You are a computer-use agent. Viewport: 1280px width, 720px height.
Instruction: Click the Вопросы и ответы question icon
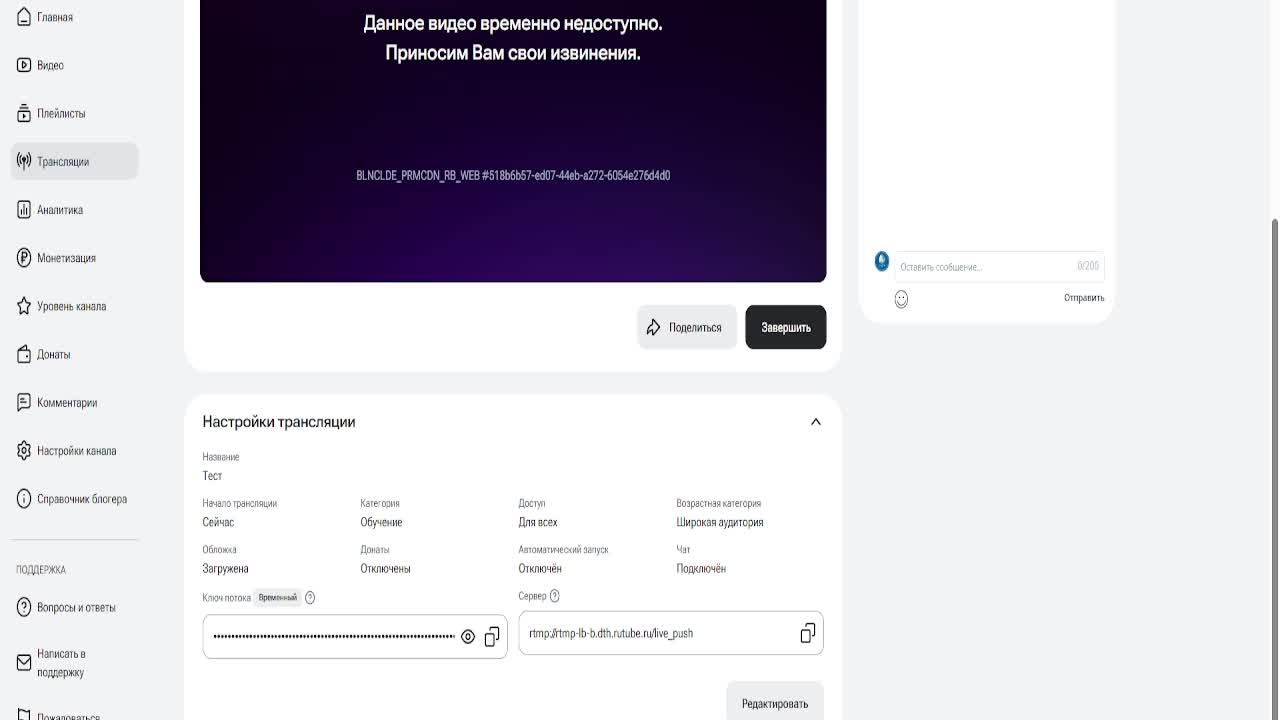[24, 607]
